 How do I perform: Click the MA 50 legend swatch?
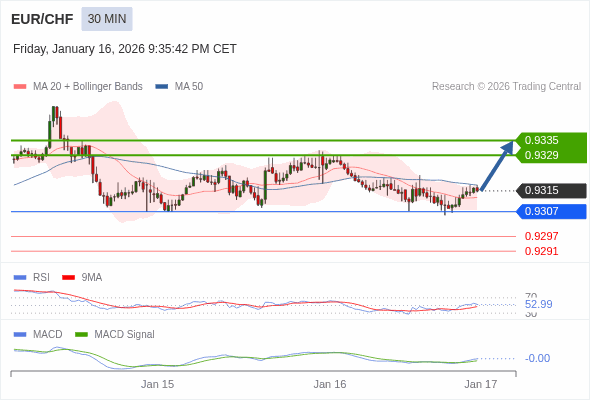click(162, 87)
